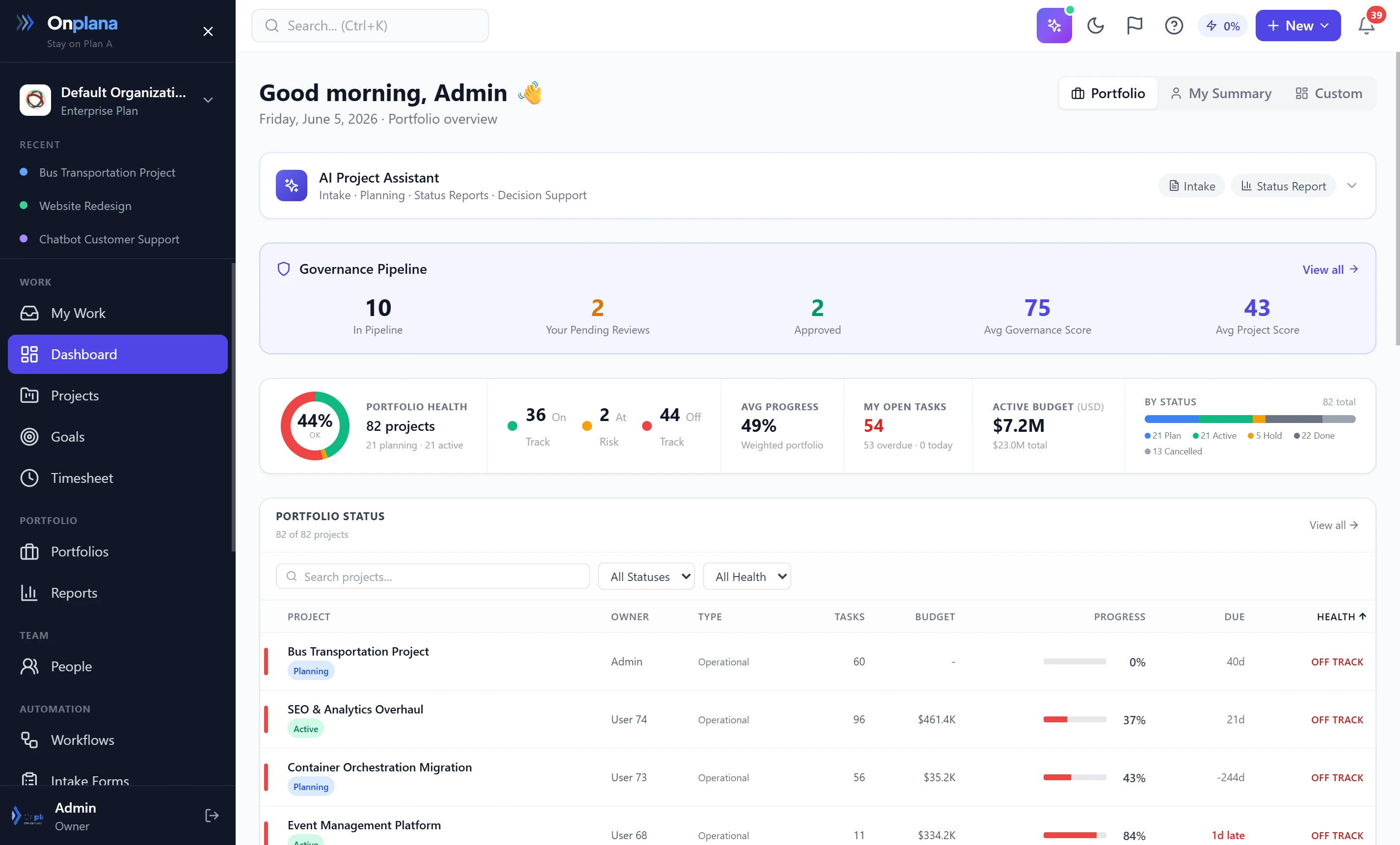Open the New dropdown button

point(1298,26)
